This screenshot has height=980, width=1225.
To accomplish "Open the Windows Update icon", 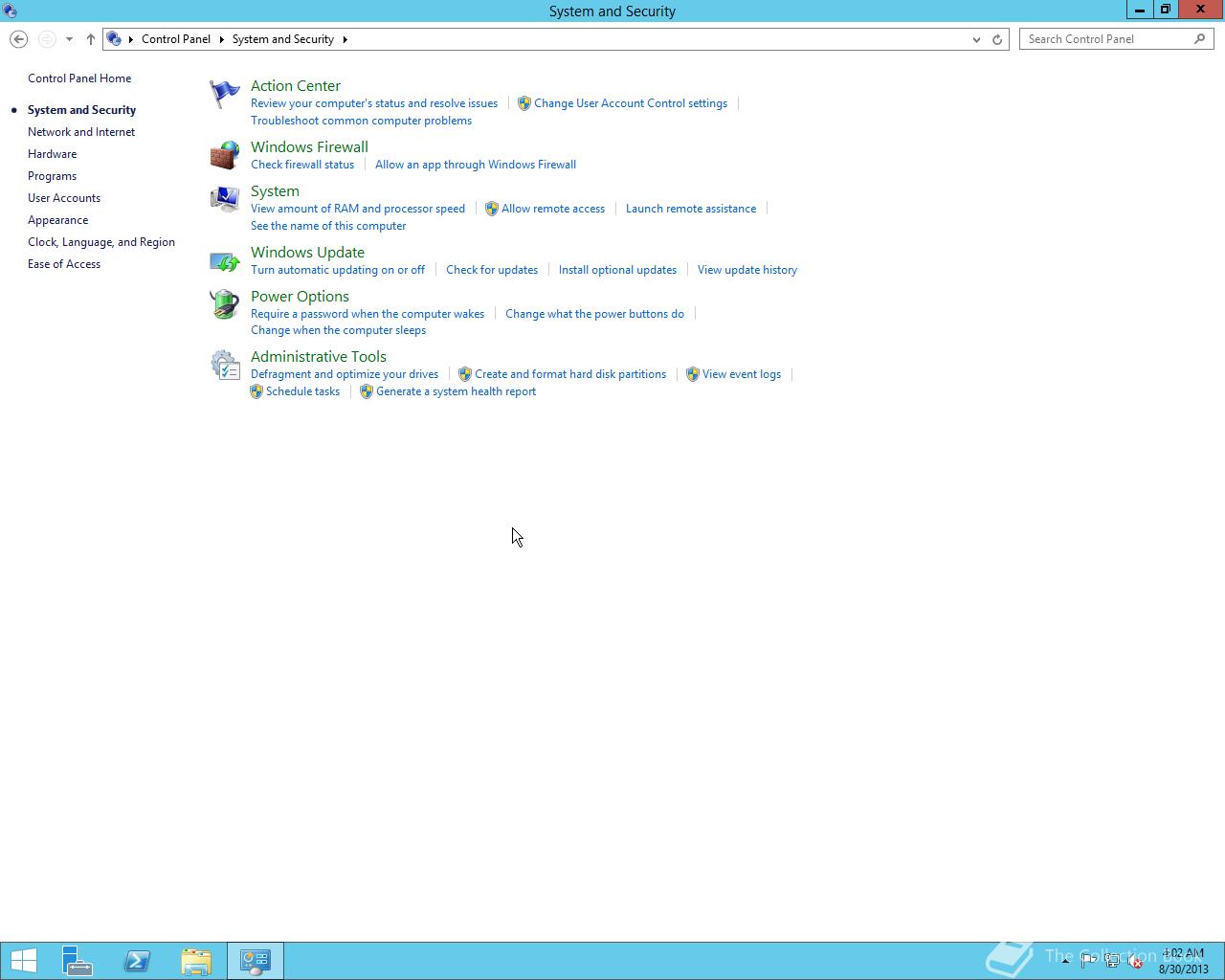I will pyautogui.click(x=225, y=260).
